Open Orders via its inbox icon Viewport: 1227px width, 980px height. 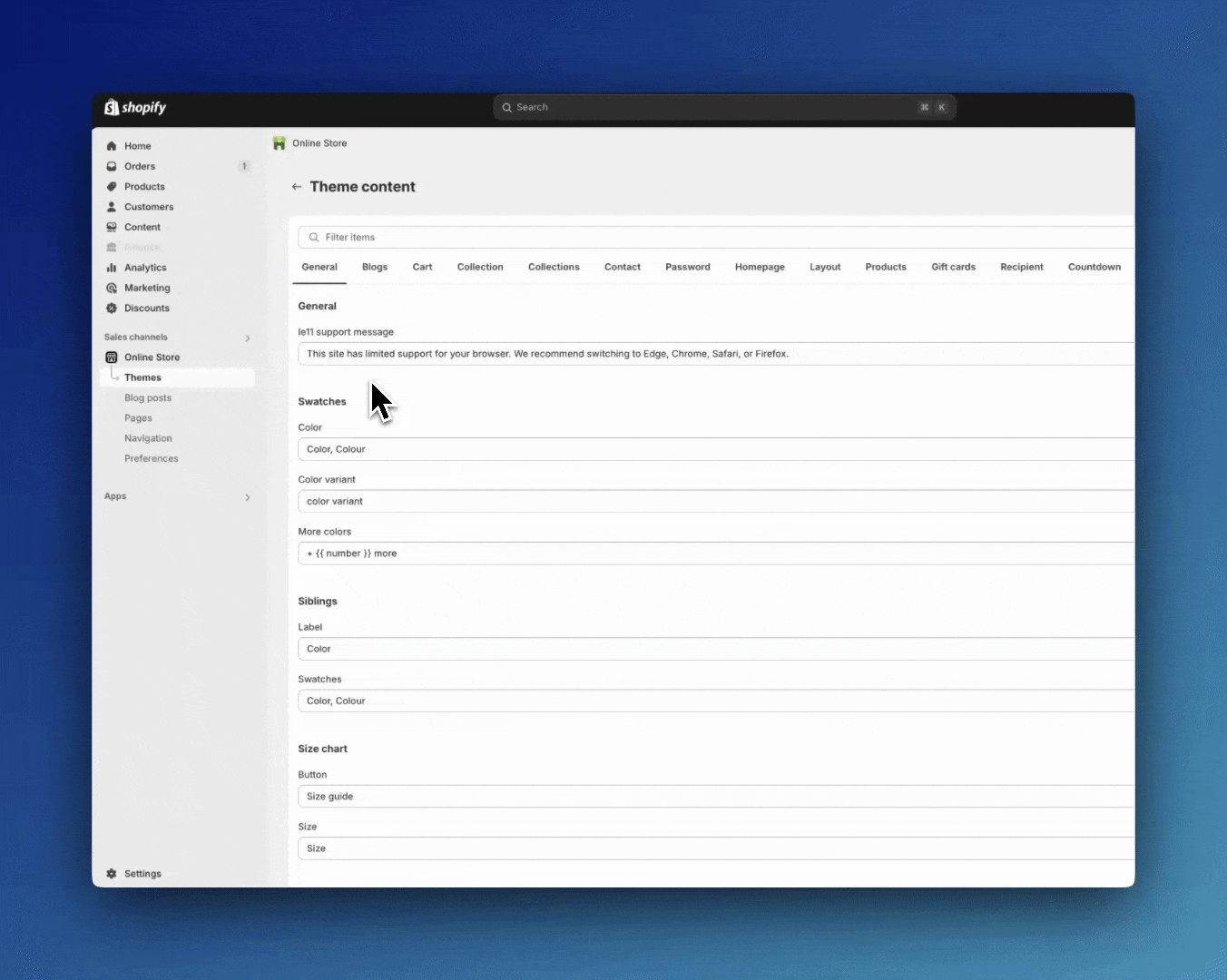tap(112, 166)
